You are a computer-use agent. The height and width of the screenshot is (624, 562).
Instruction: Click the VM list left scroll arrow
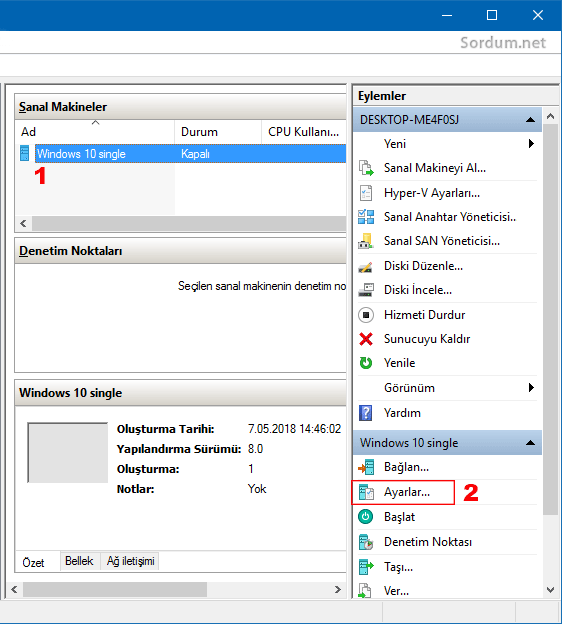tap(23, 223)
